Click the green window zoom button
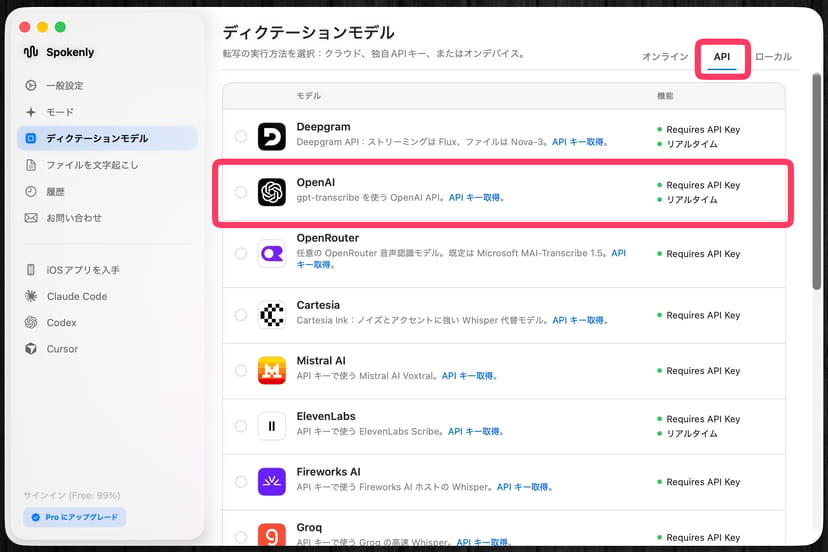The image size is (828, 552). tap(60, 26)
